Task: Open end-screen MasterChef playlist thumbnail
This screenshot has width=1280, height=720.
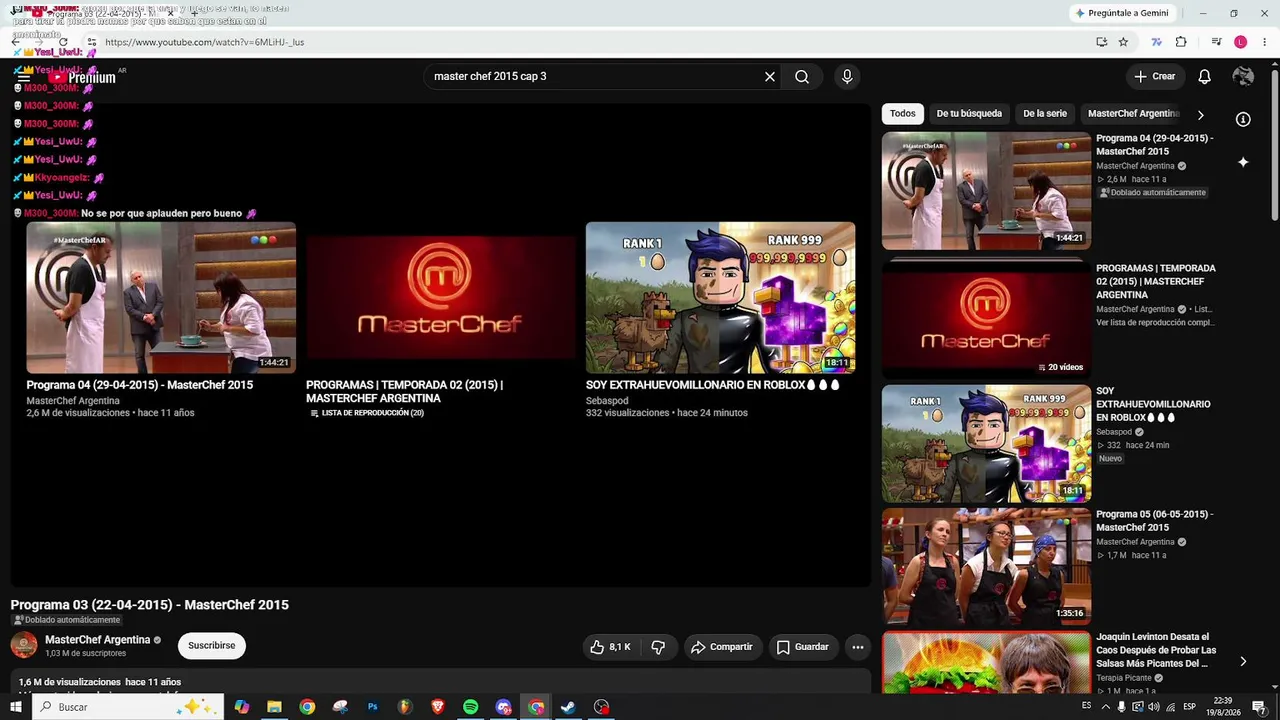Action: [x=441, y=298]
